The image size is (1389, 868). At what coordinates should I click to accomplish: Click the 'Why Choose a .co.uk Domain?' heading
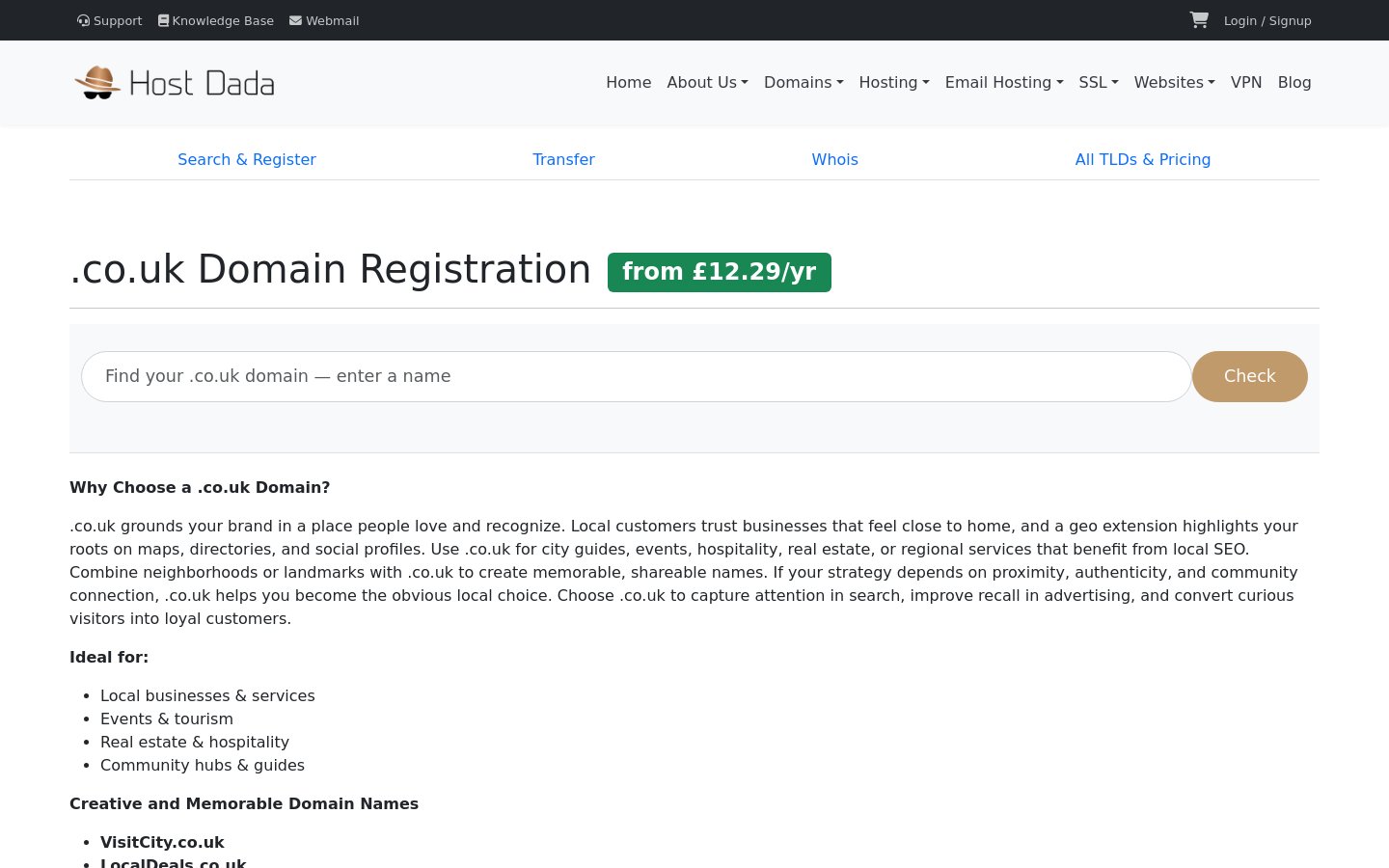200,488
